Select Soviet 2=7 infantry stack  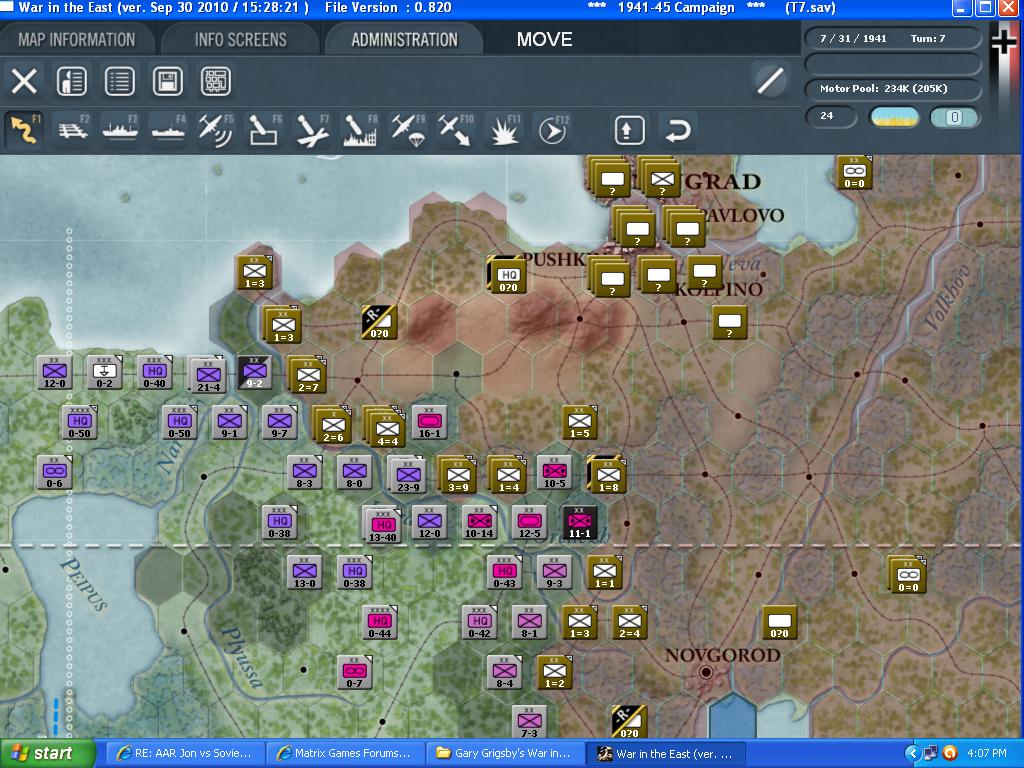(307, 375)
